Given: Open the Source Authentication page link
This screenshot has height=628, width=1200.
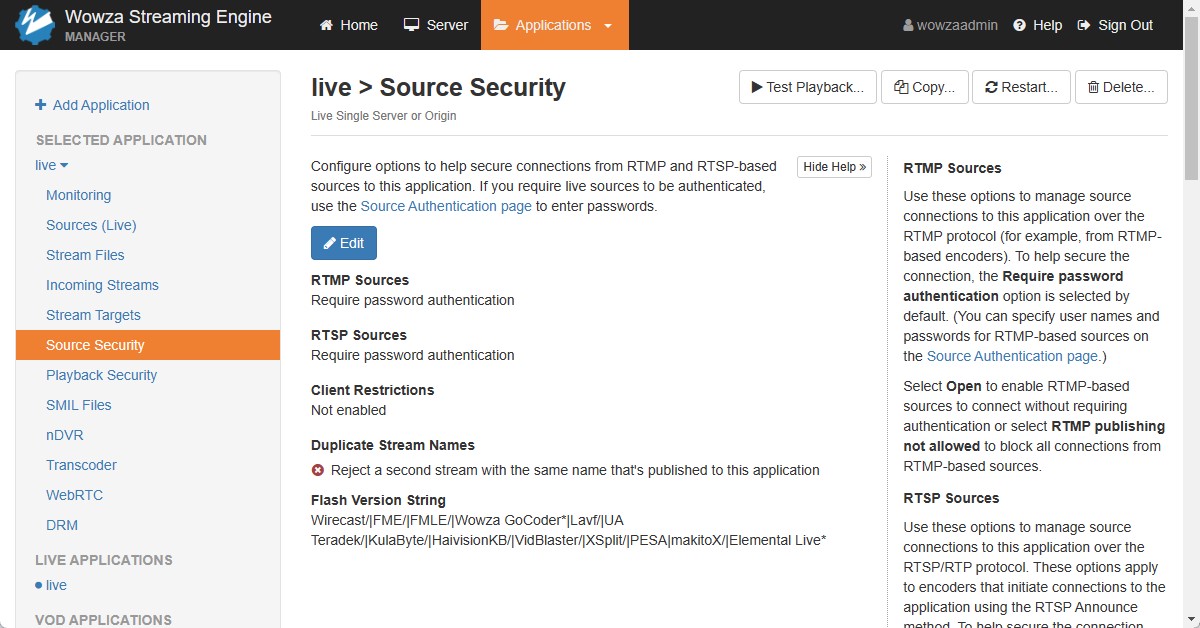Looking at the screenshot, I should click(446, 206).
